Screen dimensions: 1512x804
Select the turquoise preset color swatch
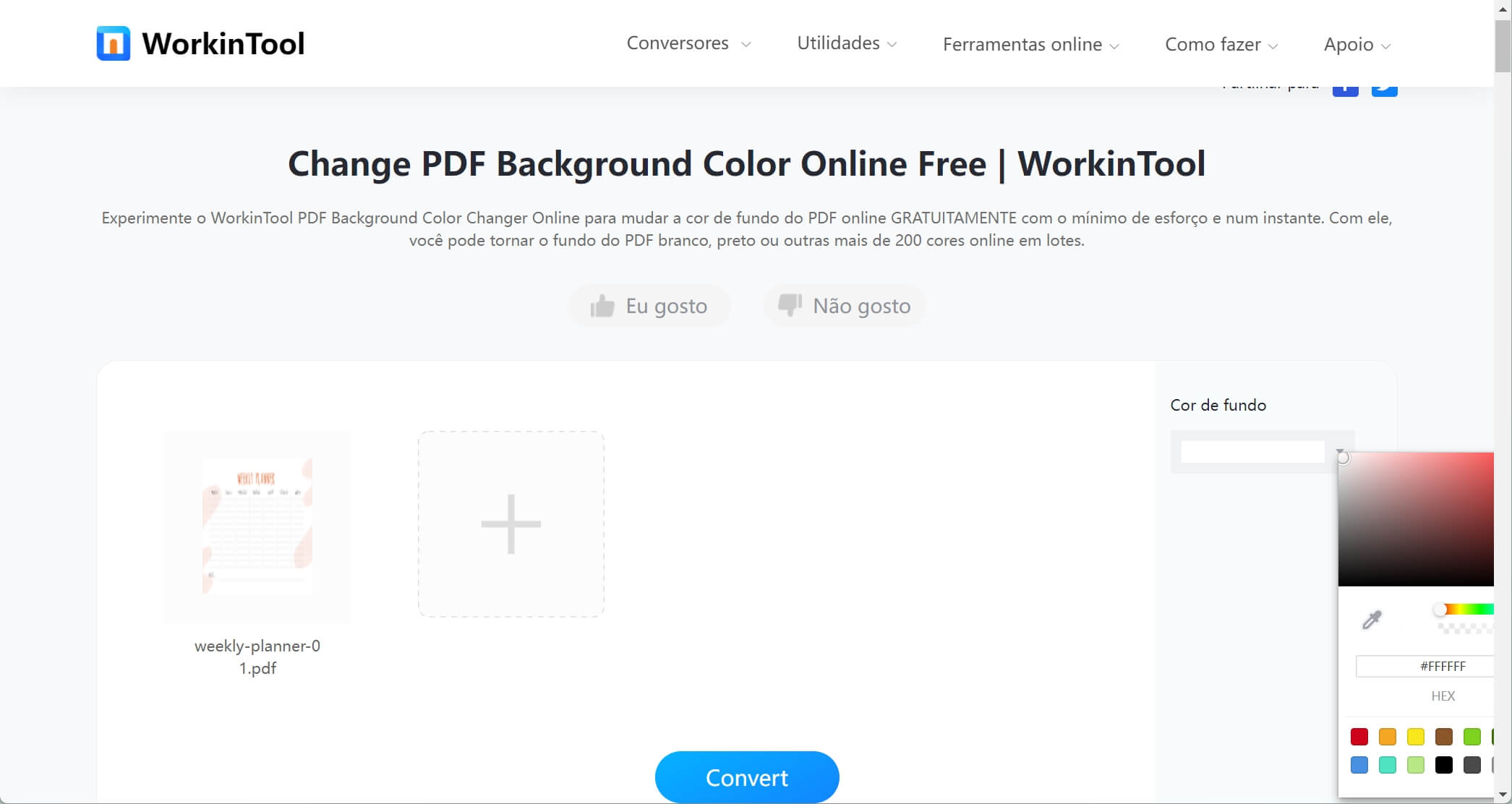point(1388,765)
